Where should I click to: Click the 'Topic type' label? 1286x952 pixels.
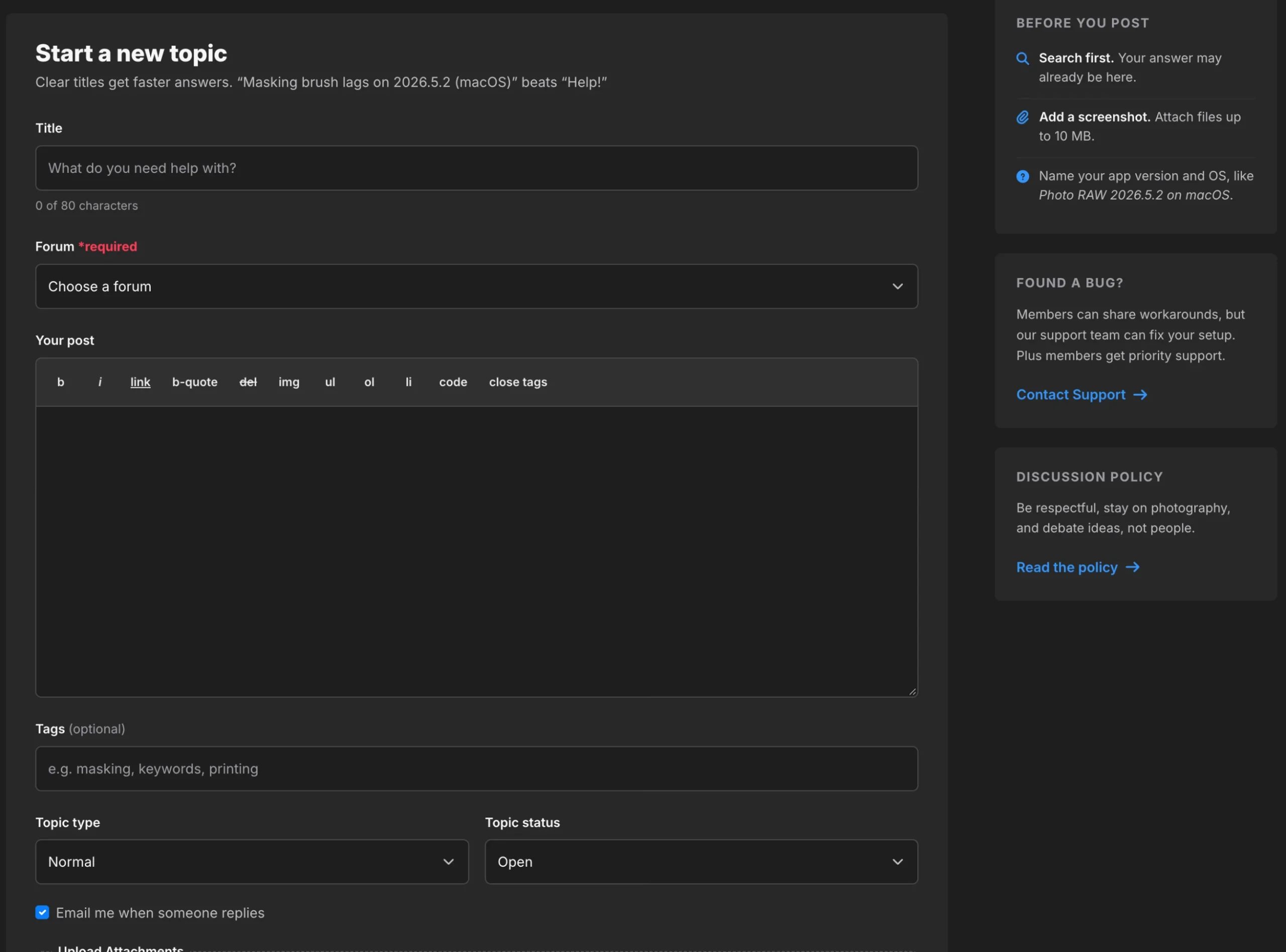(67, 822)
